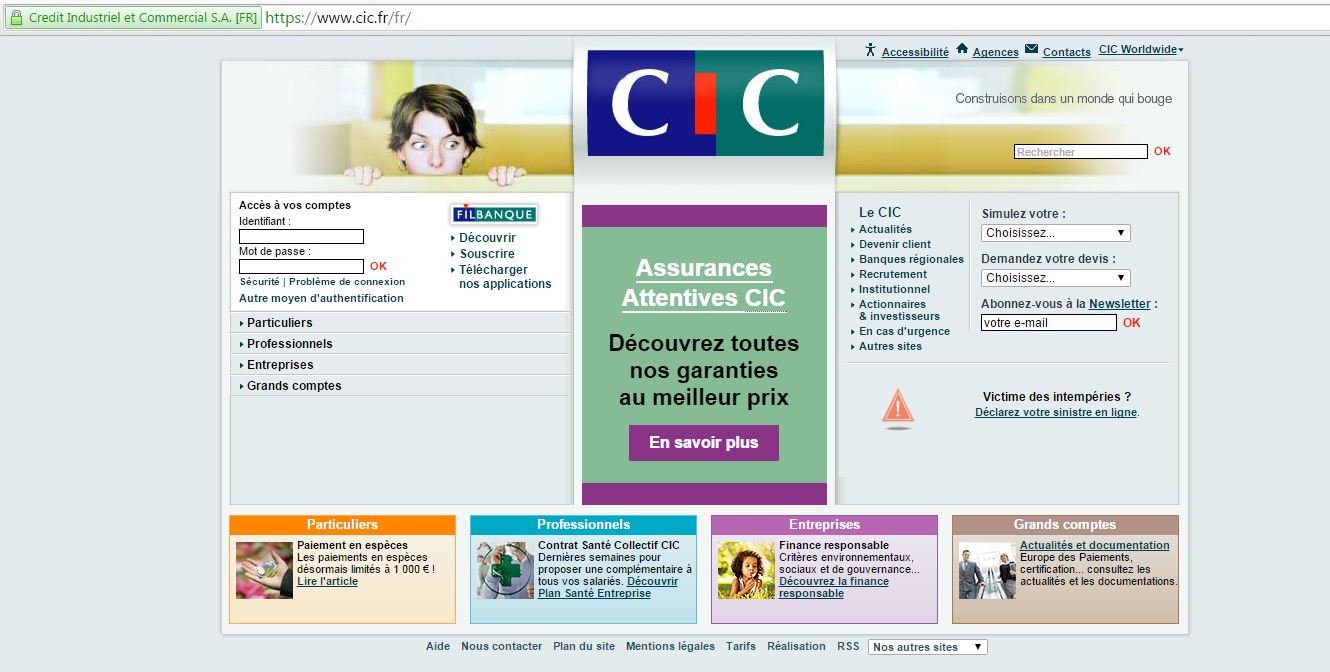Open the CIC Worldwide dropdown
Image resolution: width=1330 pixels, height=672 pixels.
pos(1141,50)
